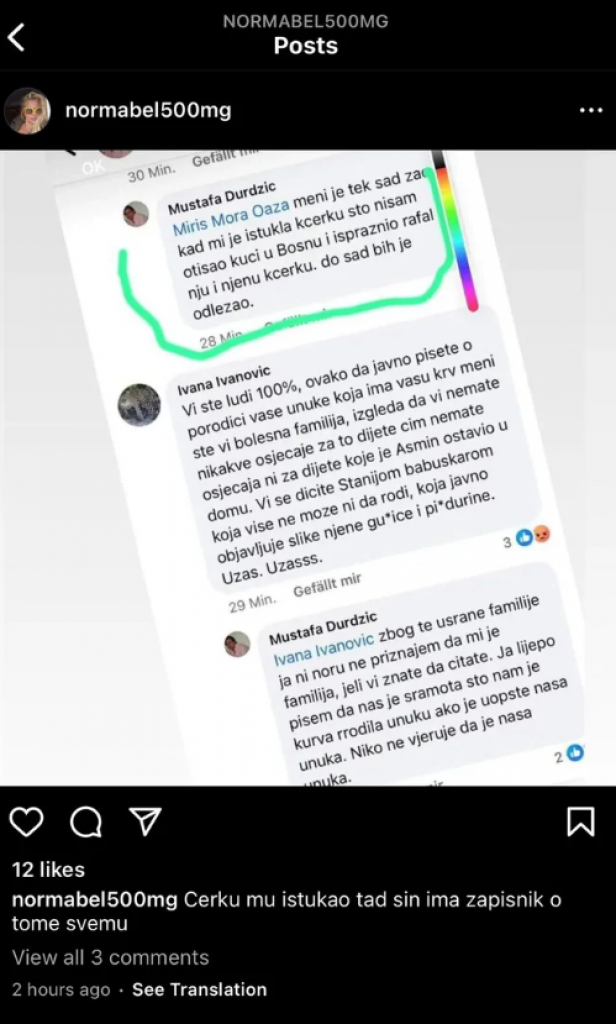Share the post with paper-plane icon
This screenshot has height=1024, width=616.
pos(145,822)
